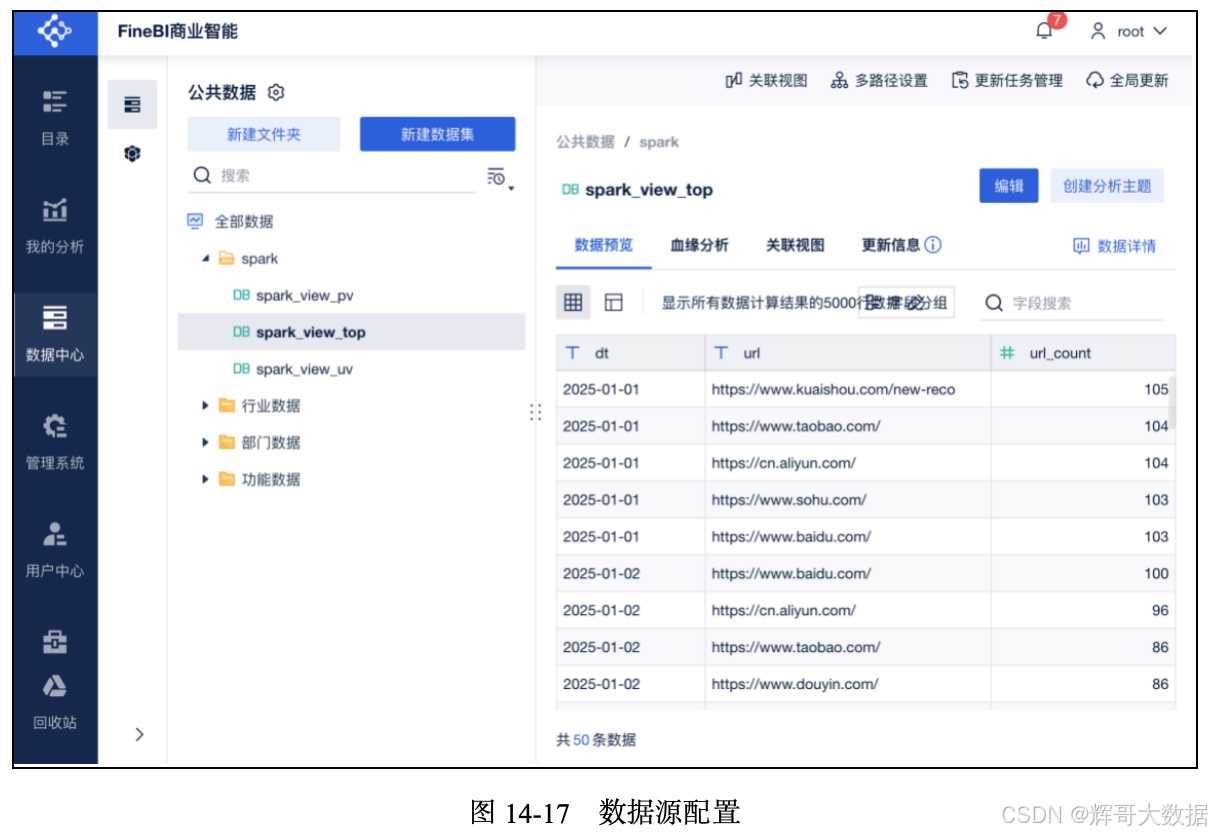The width and height of the screenshot is (1212, 834).
Task: Click the url_count value 105
Action: click(x=1156, y=390)
